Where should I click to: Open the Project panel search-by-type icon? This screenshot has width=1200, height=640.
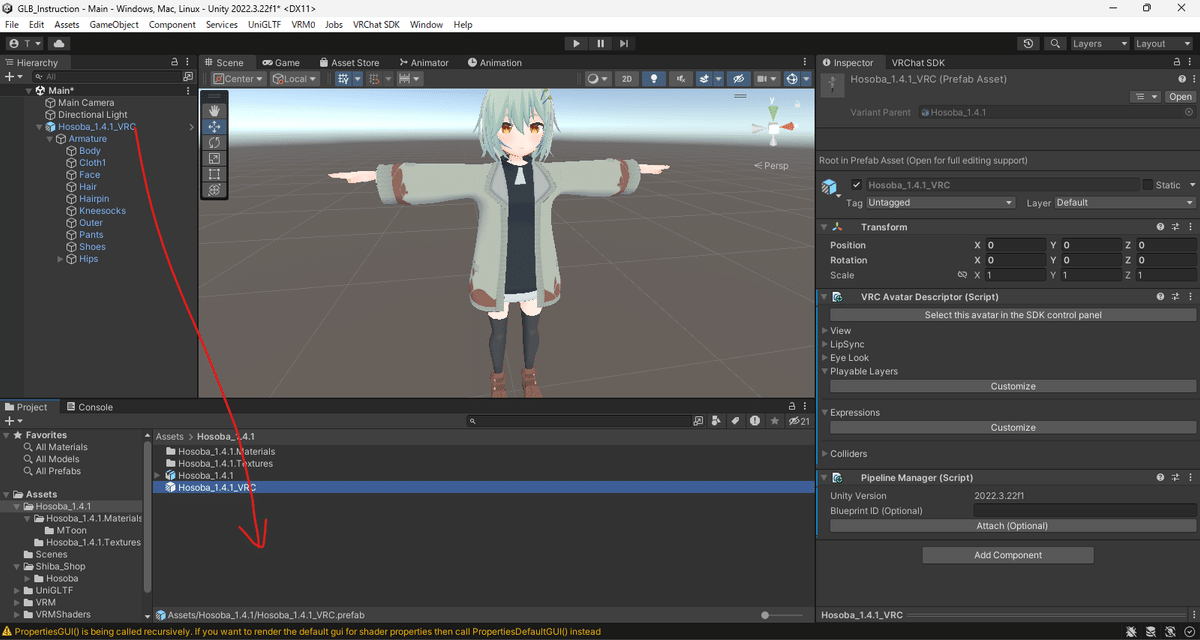click(x=714, y=421)
